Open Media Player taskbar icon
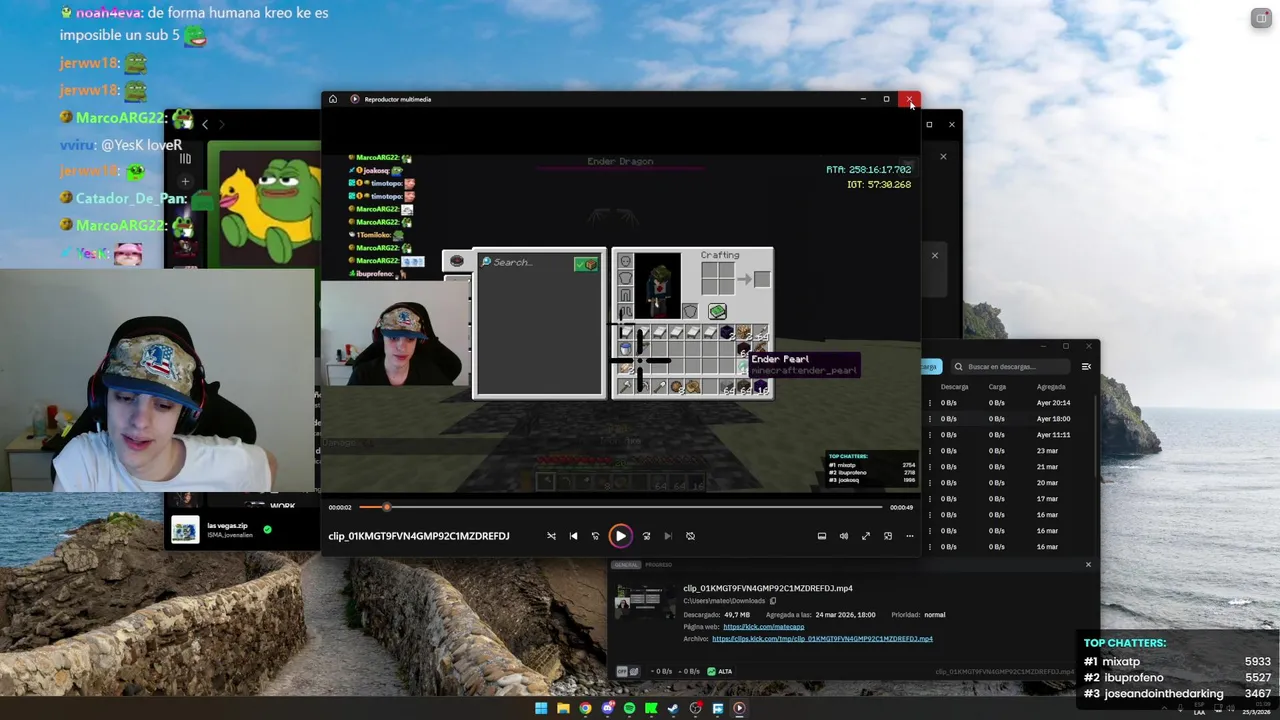 point(739,708)
